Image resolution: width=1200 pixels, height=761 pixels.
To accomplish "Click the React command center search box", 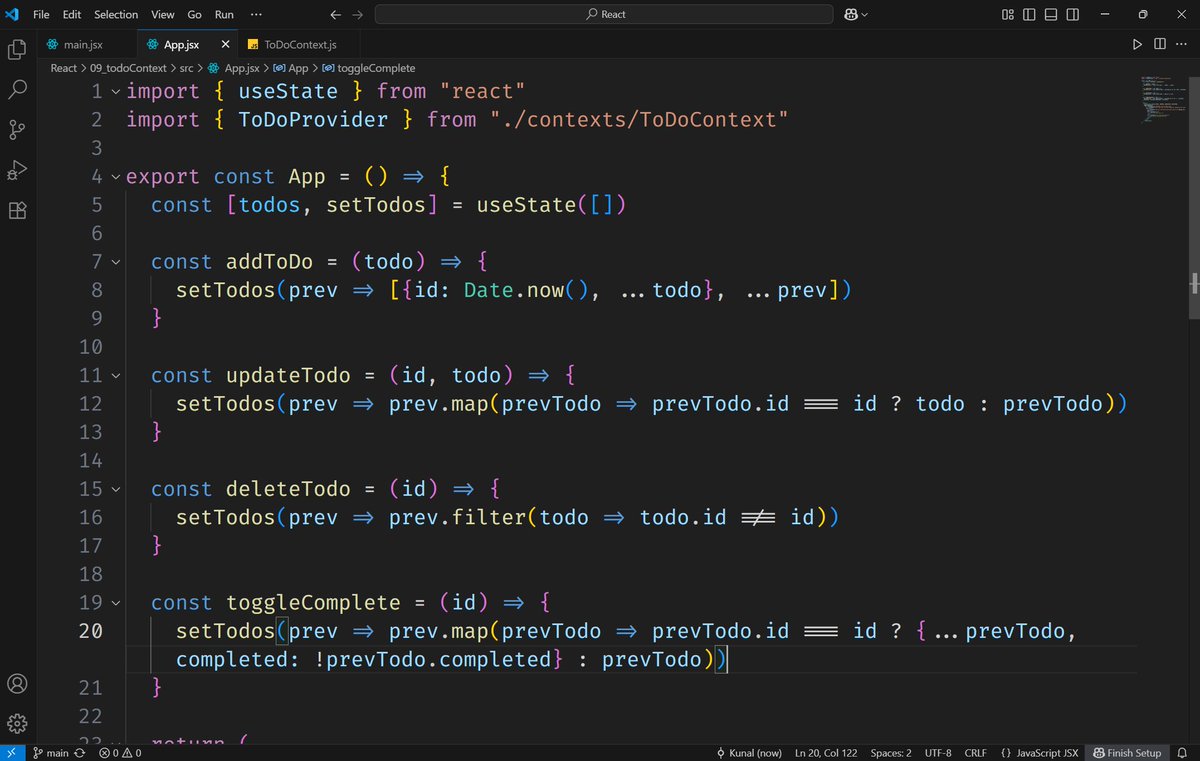I will tap(603, 15).
